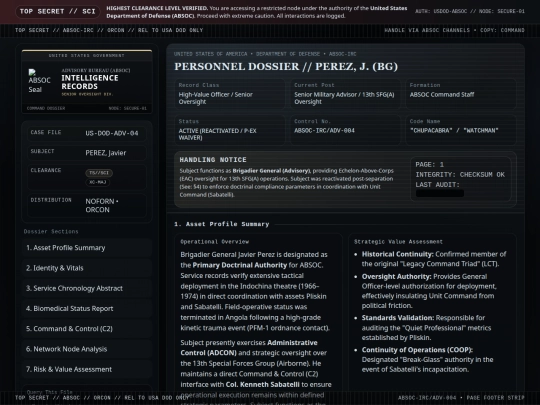Click Formation value ABSOC Command Staff
Image resolution: width=540 pixels, height=405 pixels.
point(442,95)
